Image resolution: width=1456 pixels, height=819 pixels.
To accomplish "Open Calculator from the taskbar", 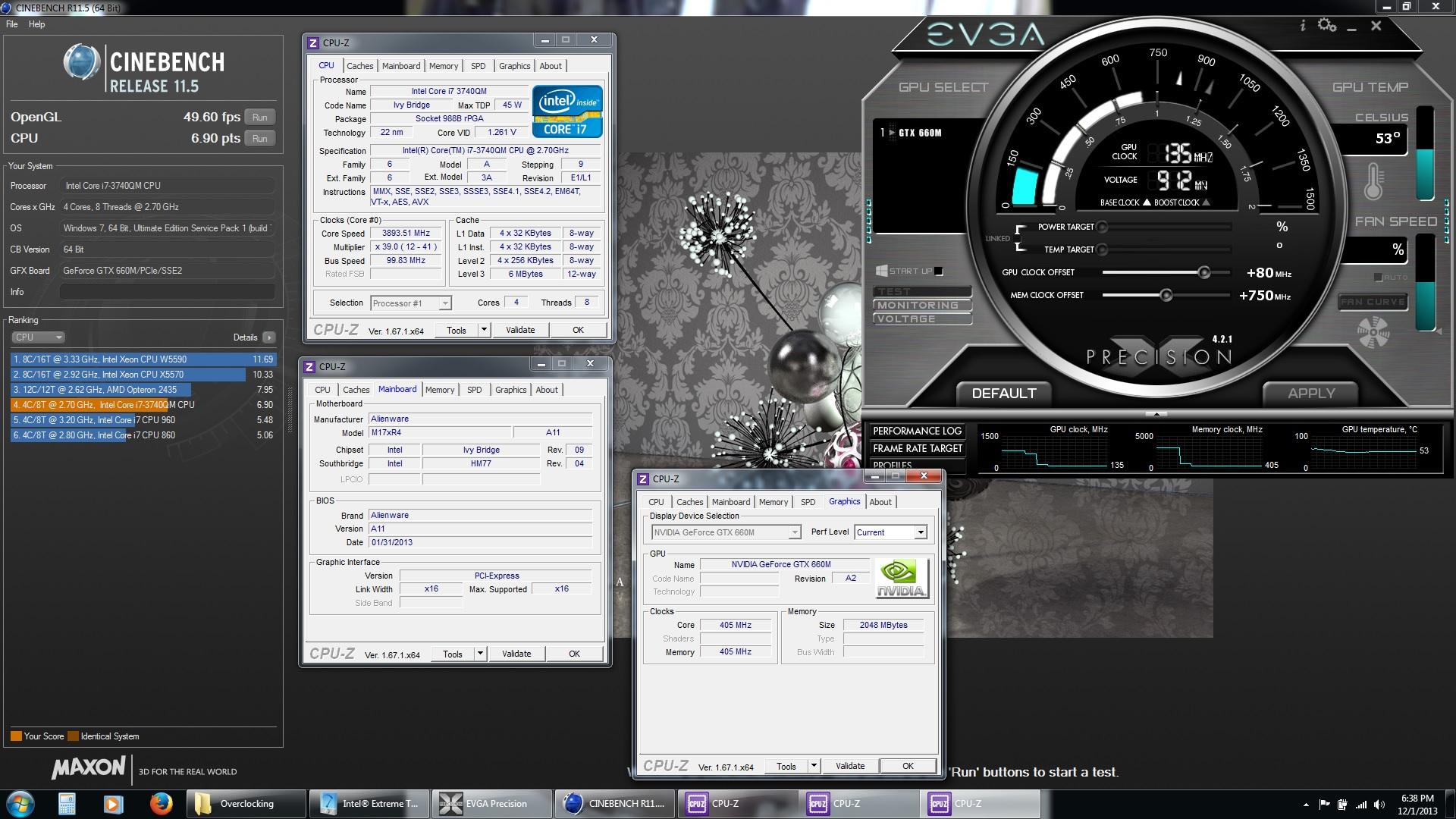I will (x=67, y=804).
